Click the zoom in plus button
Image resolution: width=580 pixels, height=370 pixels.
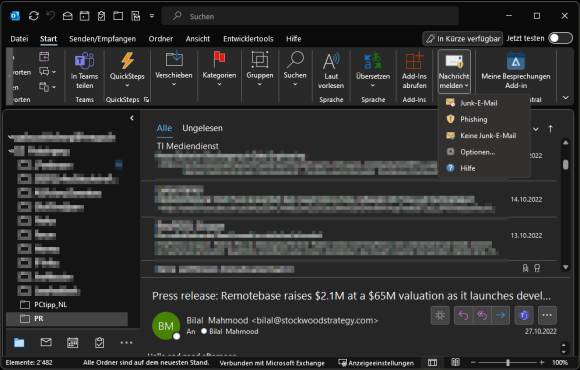coord(542,363)
